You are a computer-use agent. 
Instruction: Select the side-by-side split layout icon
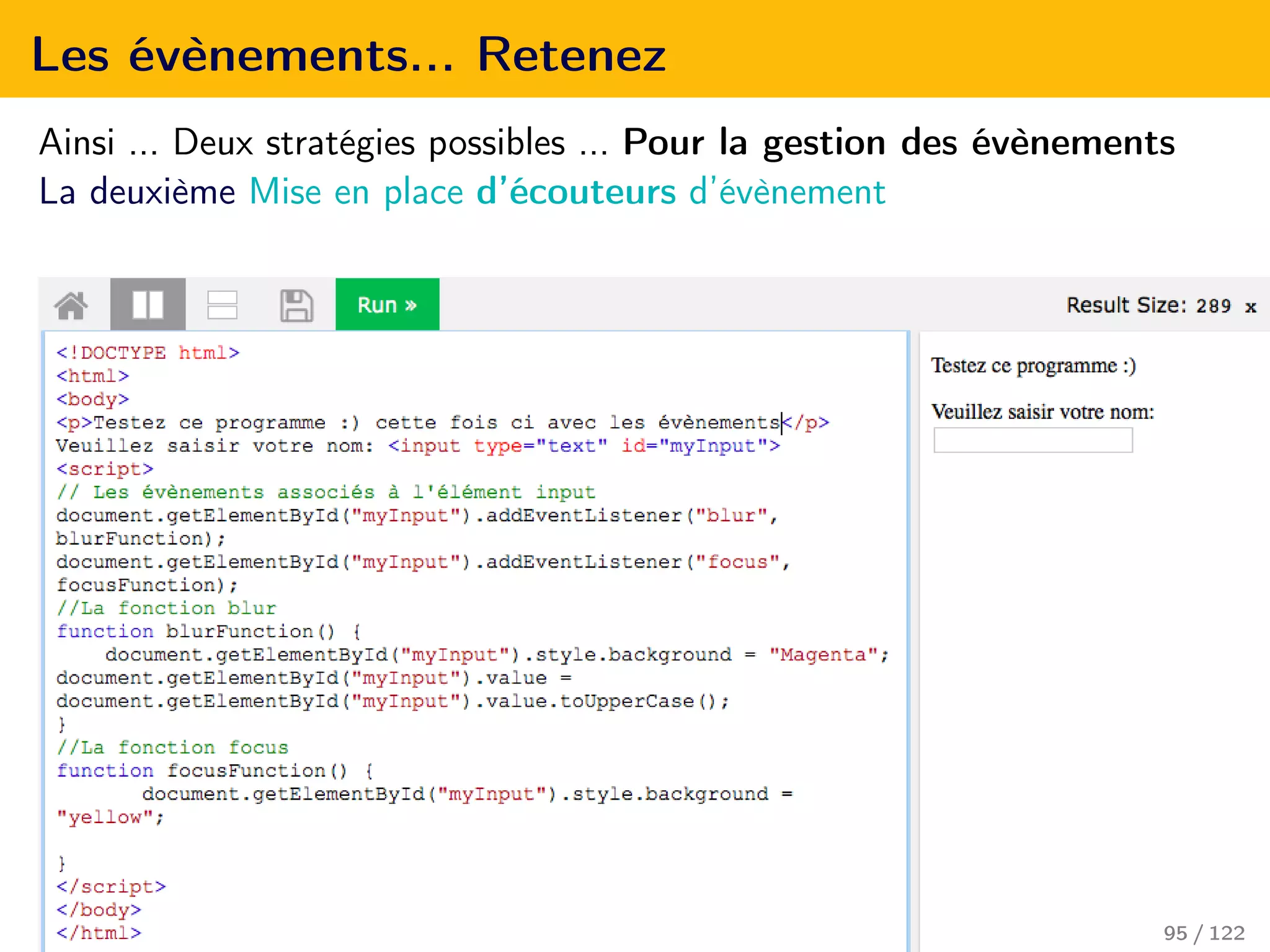(x=148, y=304)
